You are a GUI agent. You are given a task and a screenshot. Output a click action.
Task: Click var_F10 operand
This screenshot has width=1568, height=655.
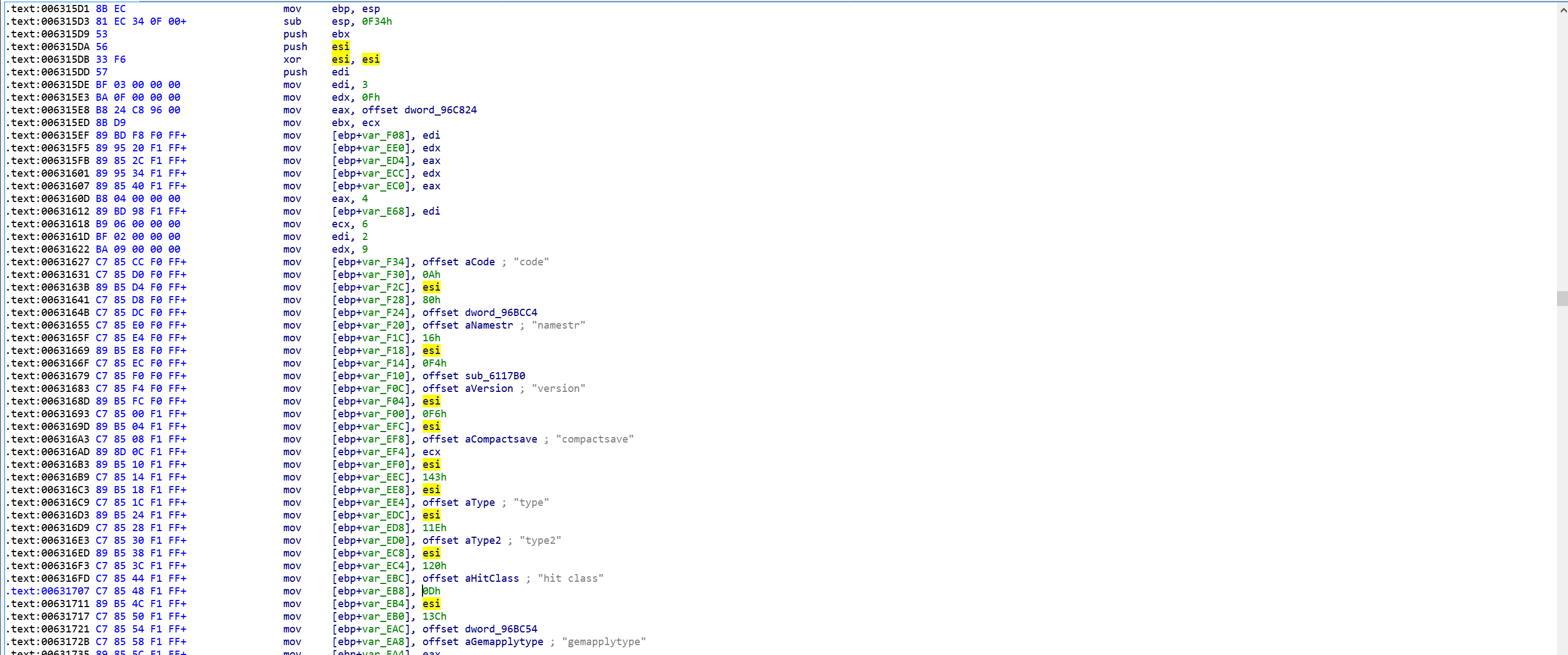pos(383,375)
